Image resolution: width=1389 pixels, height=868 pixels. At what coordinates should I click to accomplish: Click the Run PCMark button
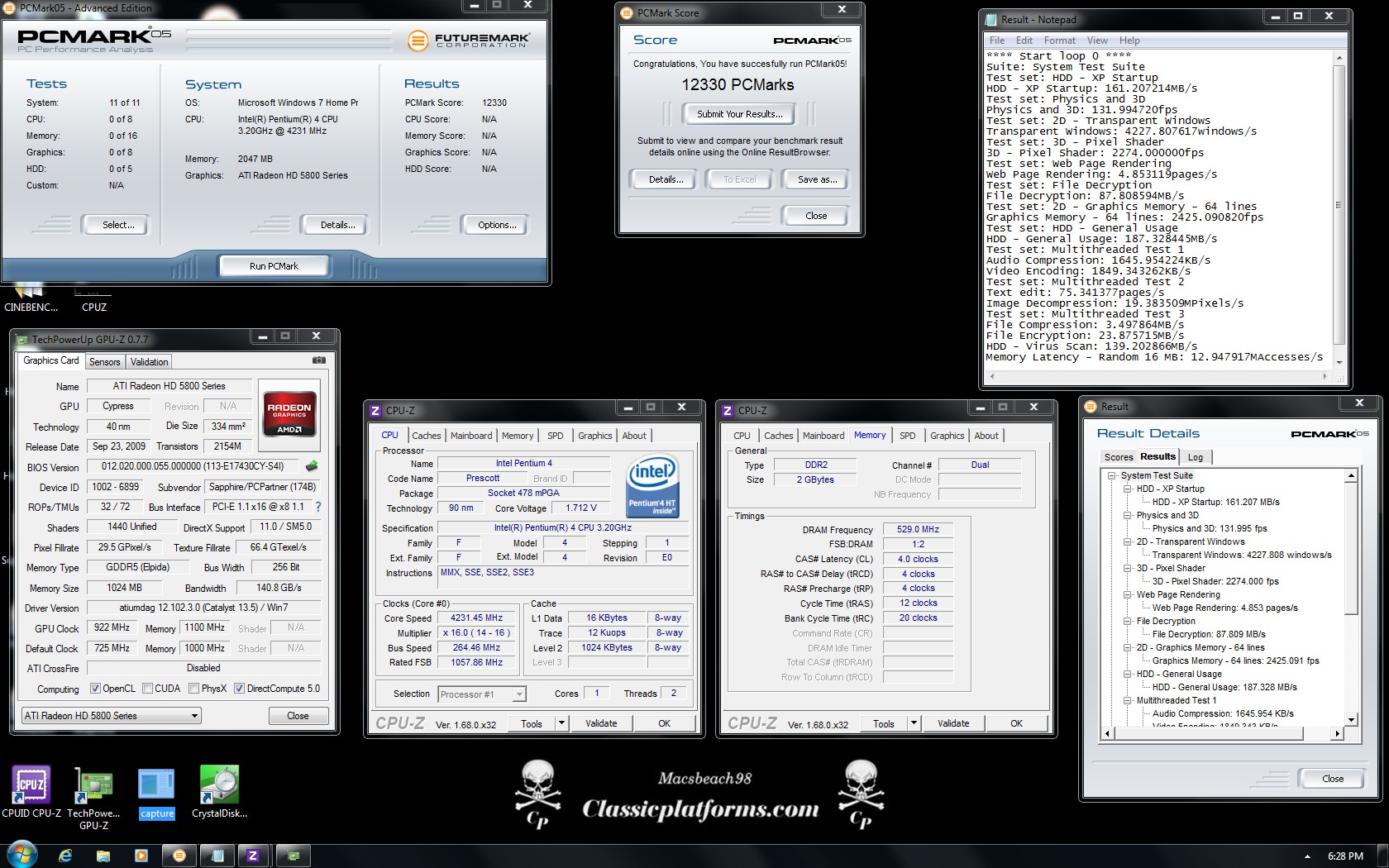[x=274, y=266]
